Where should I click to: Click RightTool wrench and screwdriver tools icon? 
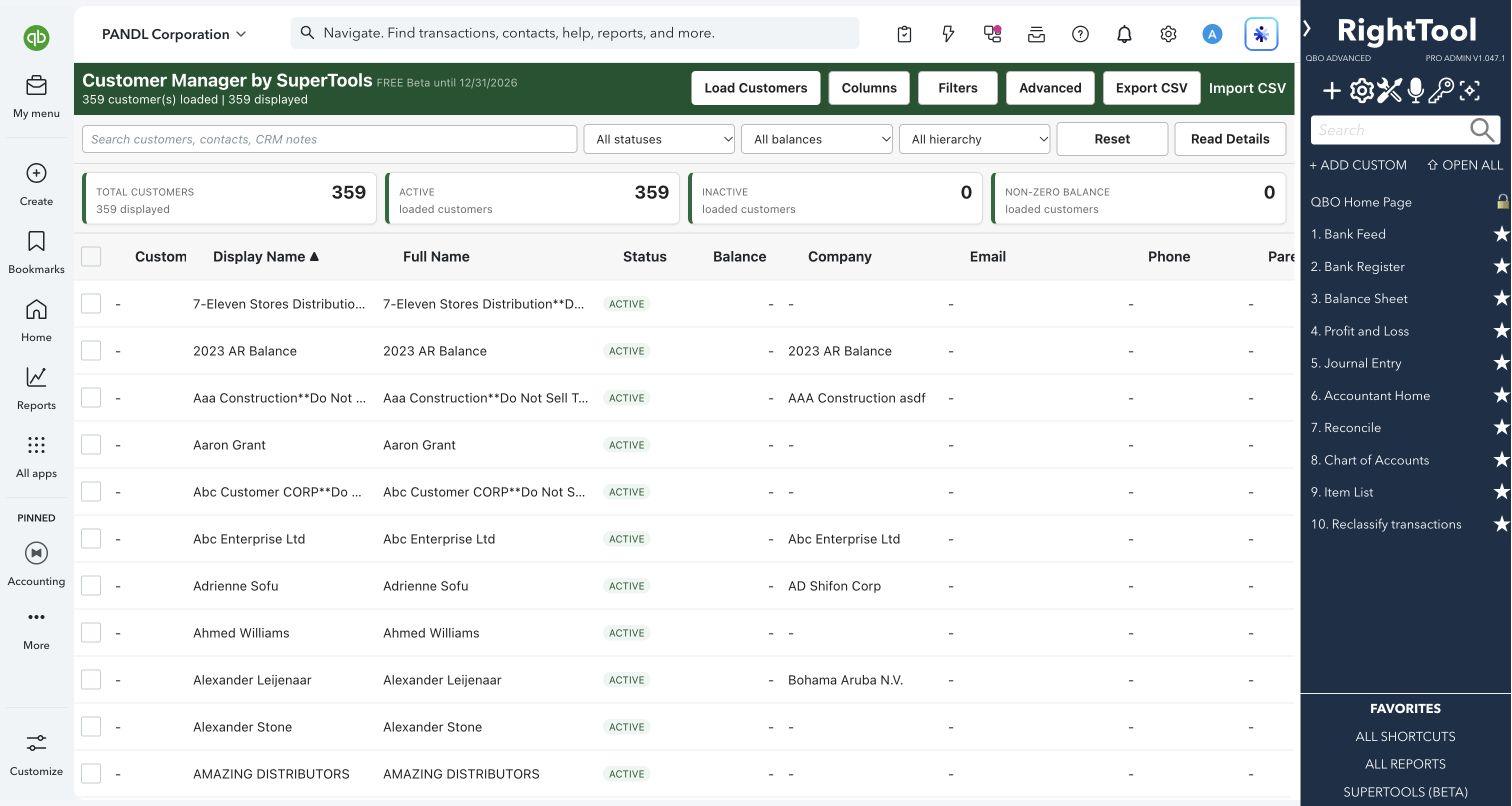pyautogui.click(x=1389, y=92)
